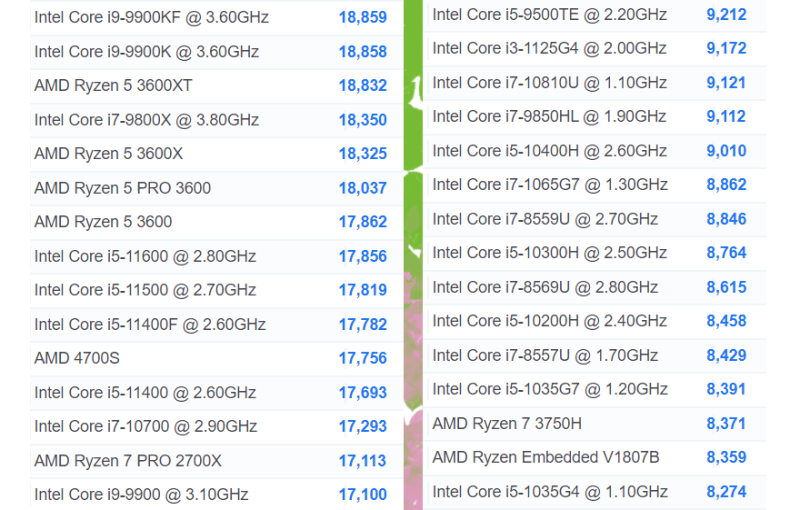The height and width of the screenshot is (510, 800).
Task: Open Intel Core i9-9900 @ 3.10GHz
Action: tap(141, 495)
